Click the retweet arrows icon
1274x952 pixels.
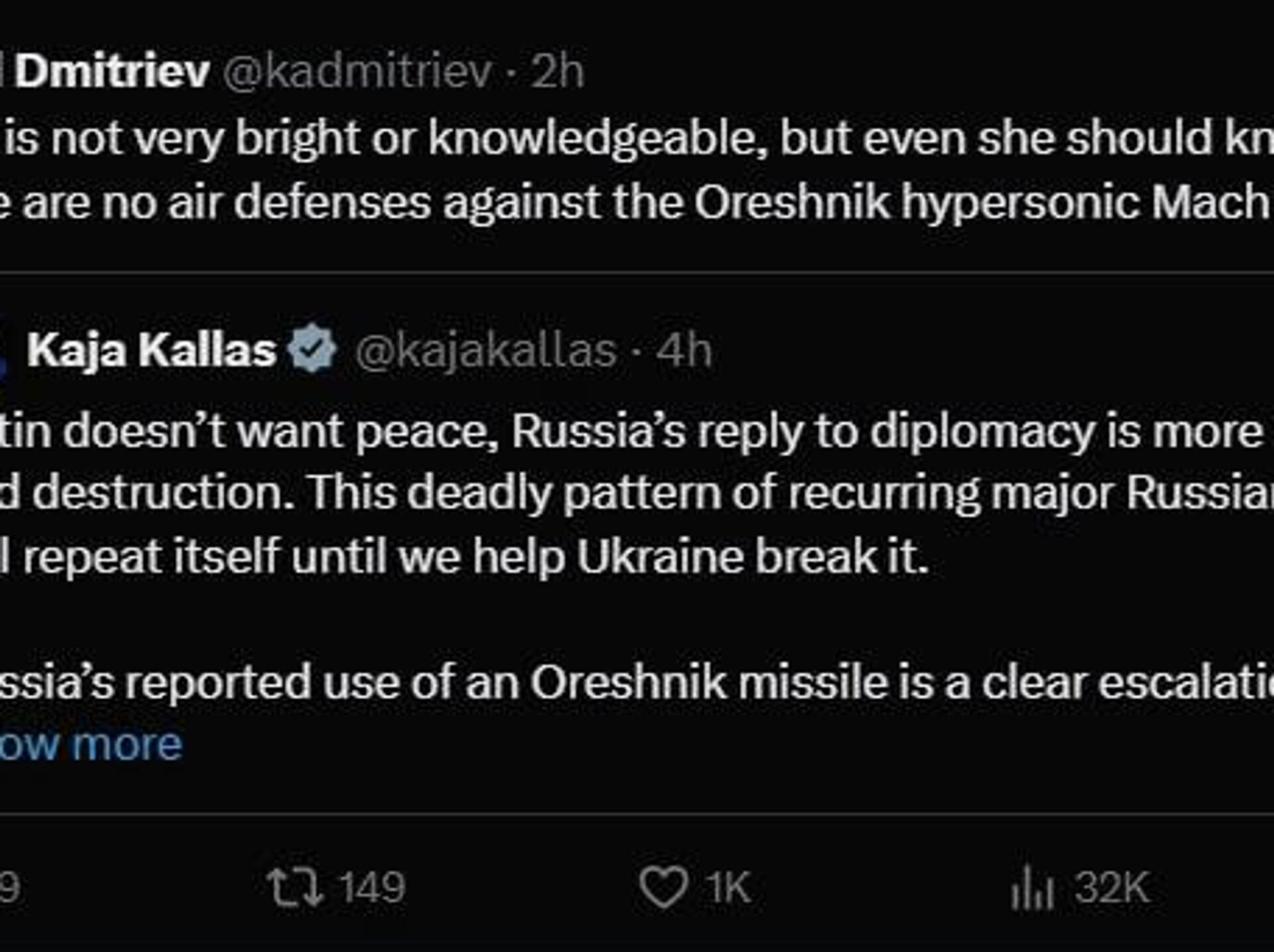point(295,888)
